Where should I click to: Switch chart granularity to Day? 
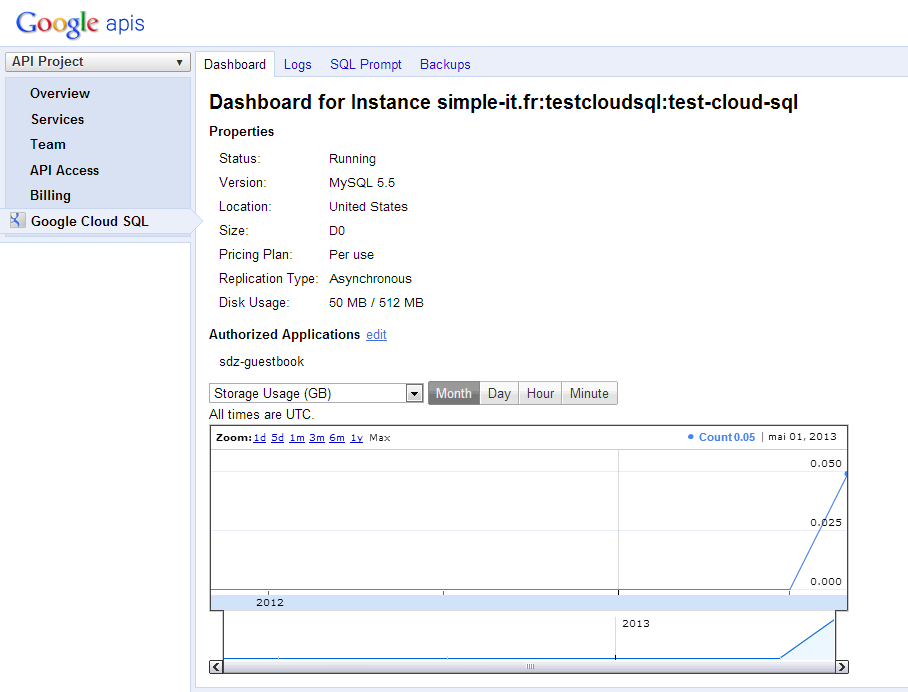[x=498, y=393]
